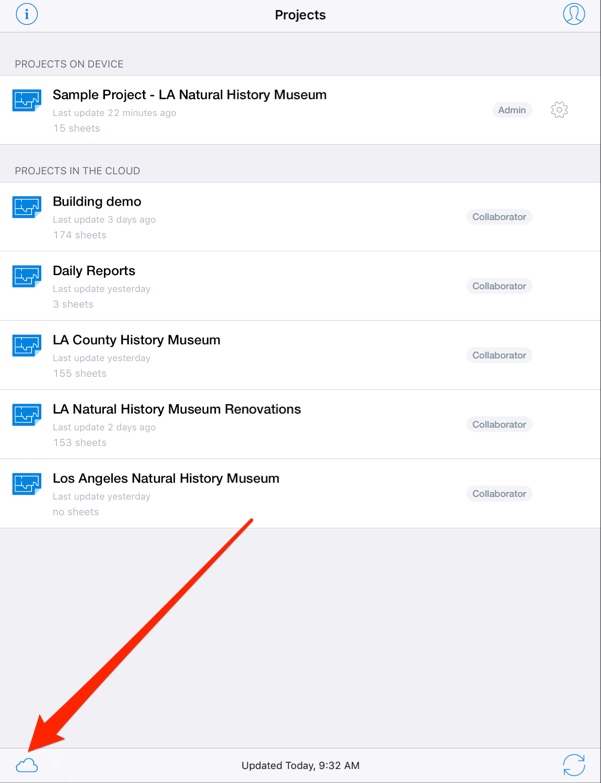Click 'Last update 2 days ago' text
601x783 pixels.
click(104, 427)
